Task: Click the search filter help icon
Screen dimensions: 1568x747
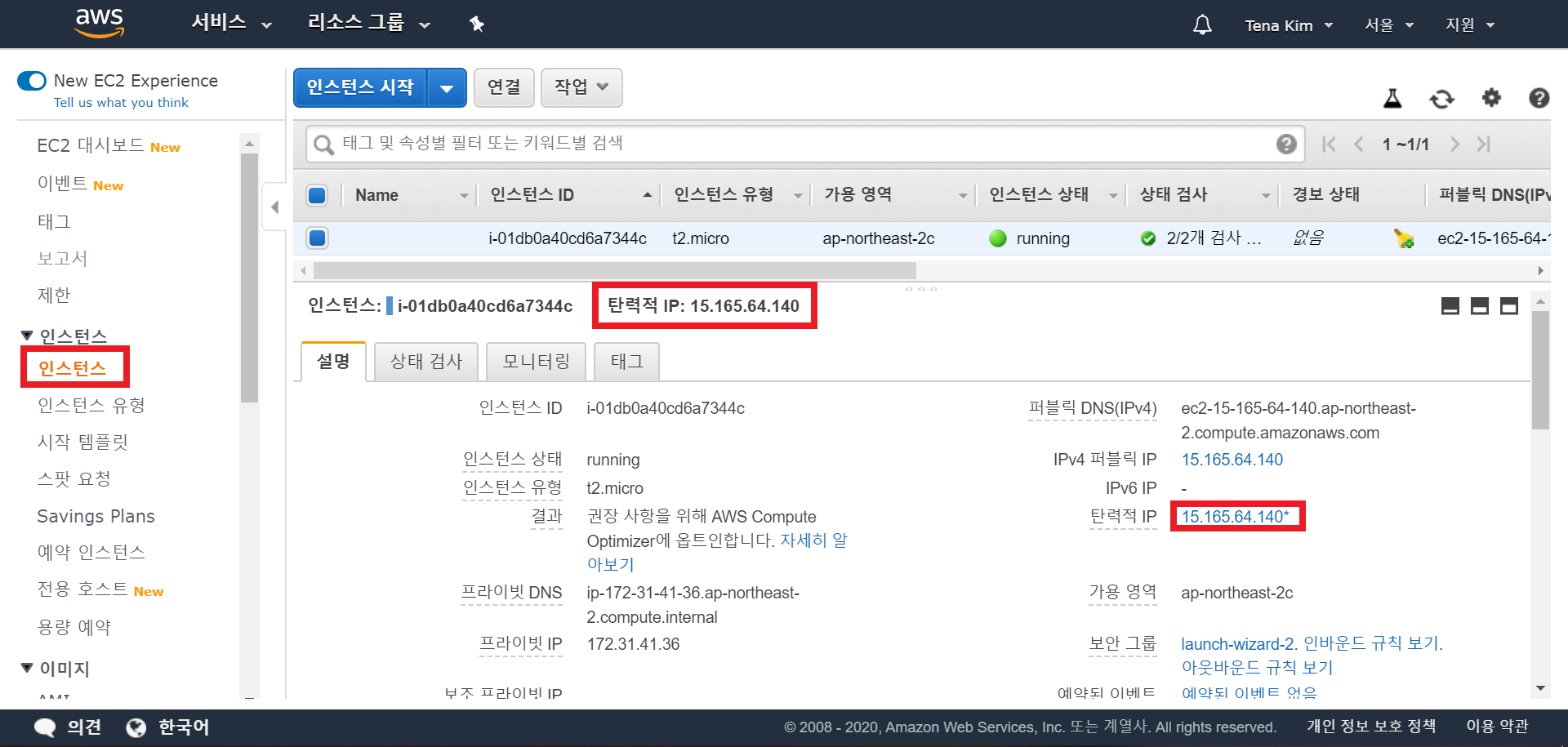Action: click(1286, 145)
